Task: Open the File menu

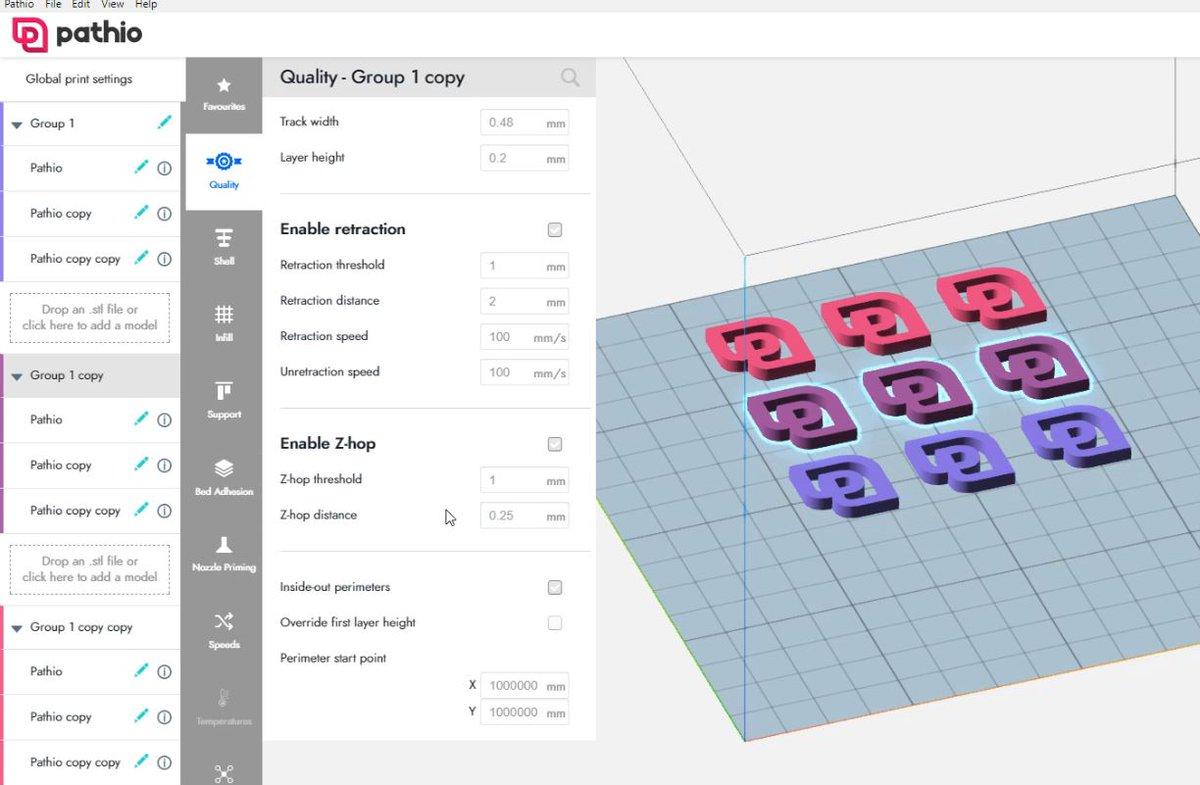Action: (x=53, y=5)
